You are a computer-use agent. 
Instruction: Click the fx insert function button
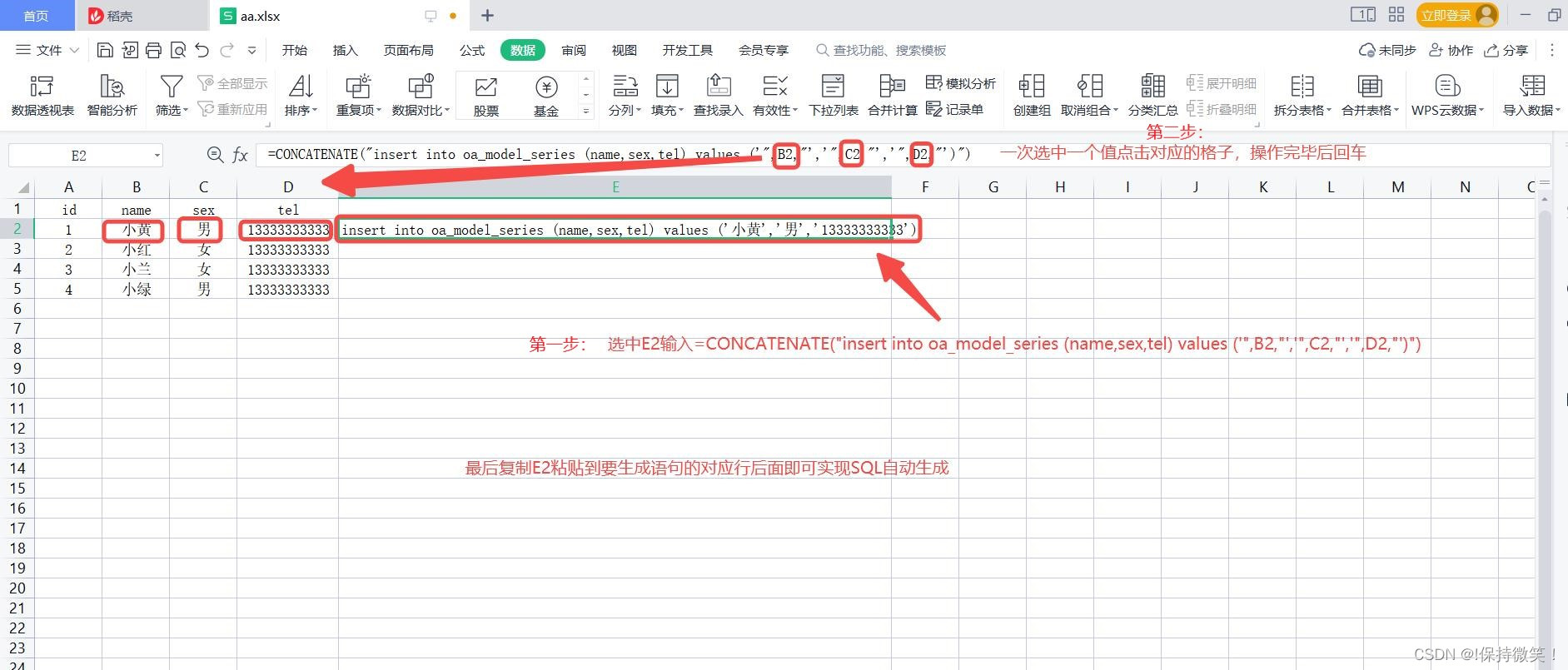(x=240, y=155)
